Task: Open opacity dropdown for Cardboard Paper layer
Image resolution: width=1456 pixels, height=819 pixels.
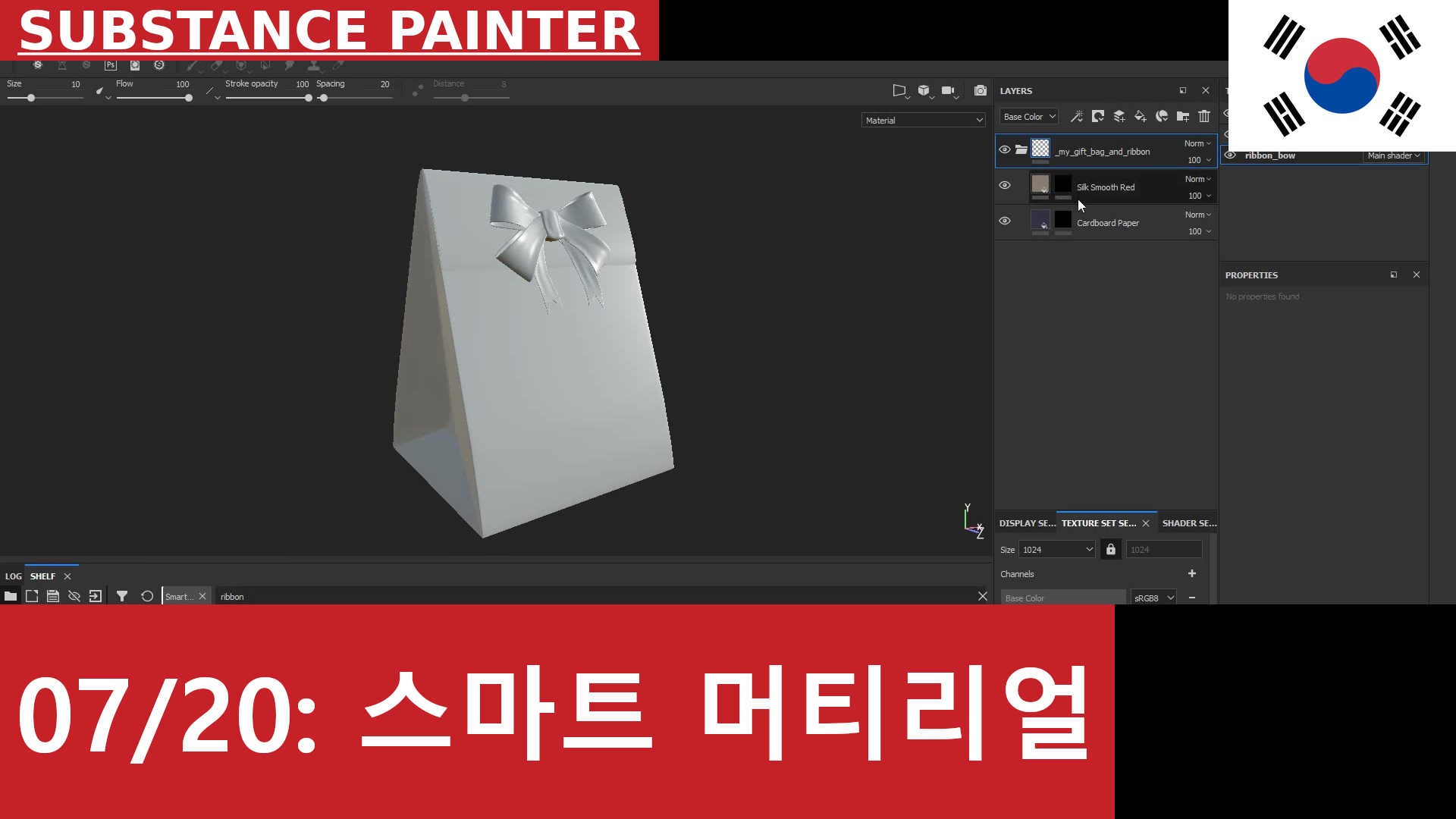Action: (x=1200, y=231)
